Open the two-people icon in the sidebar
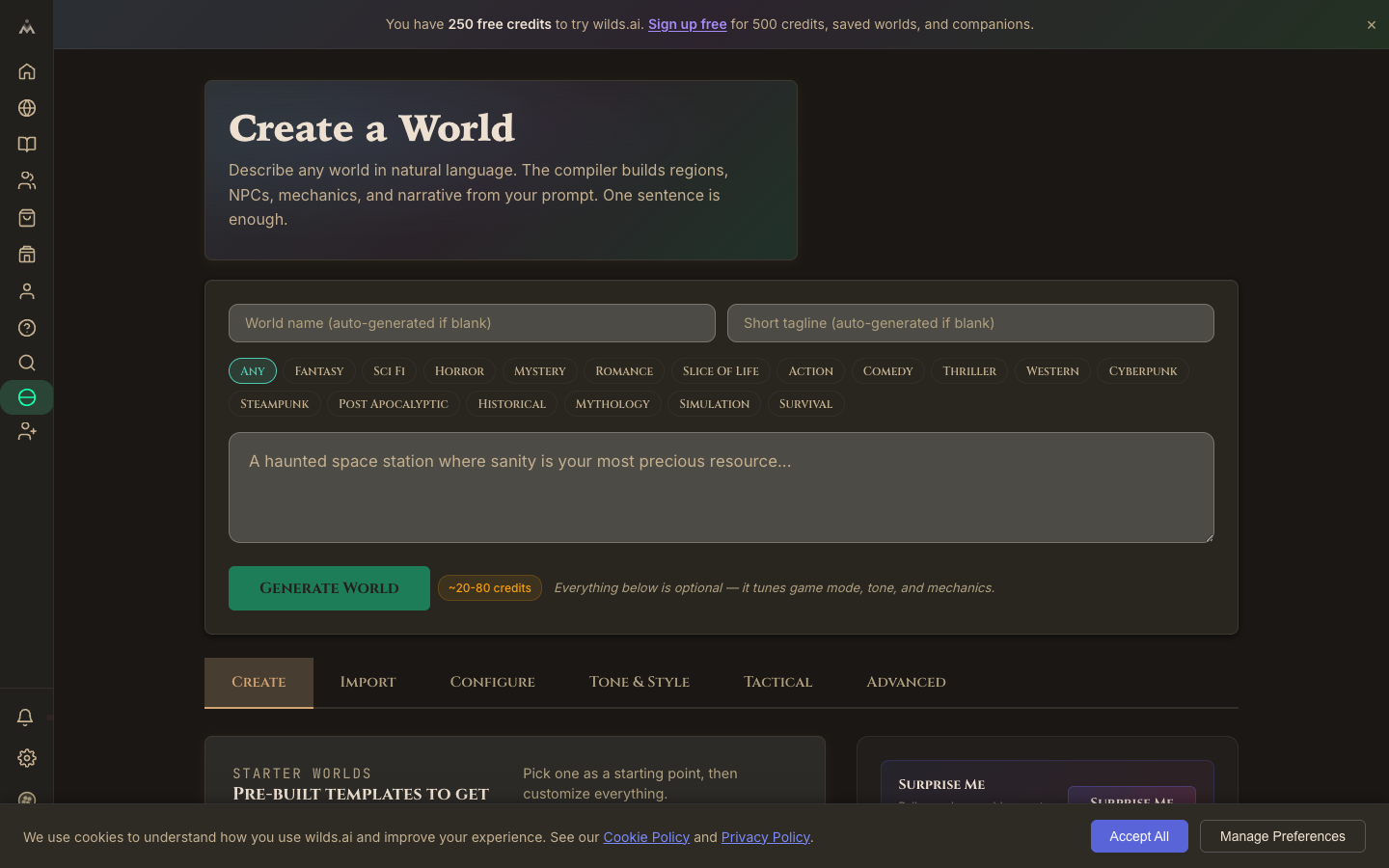 [x=27, y=180]
